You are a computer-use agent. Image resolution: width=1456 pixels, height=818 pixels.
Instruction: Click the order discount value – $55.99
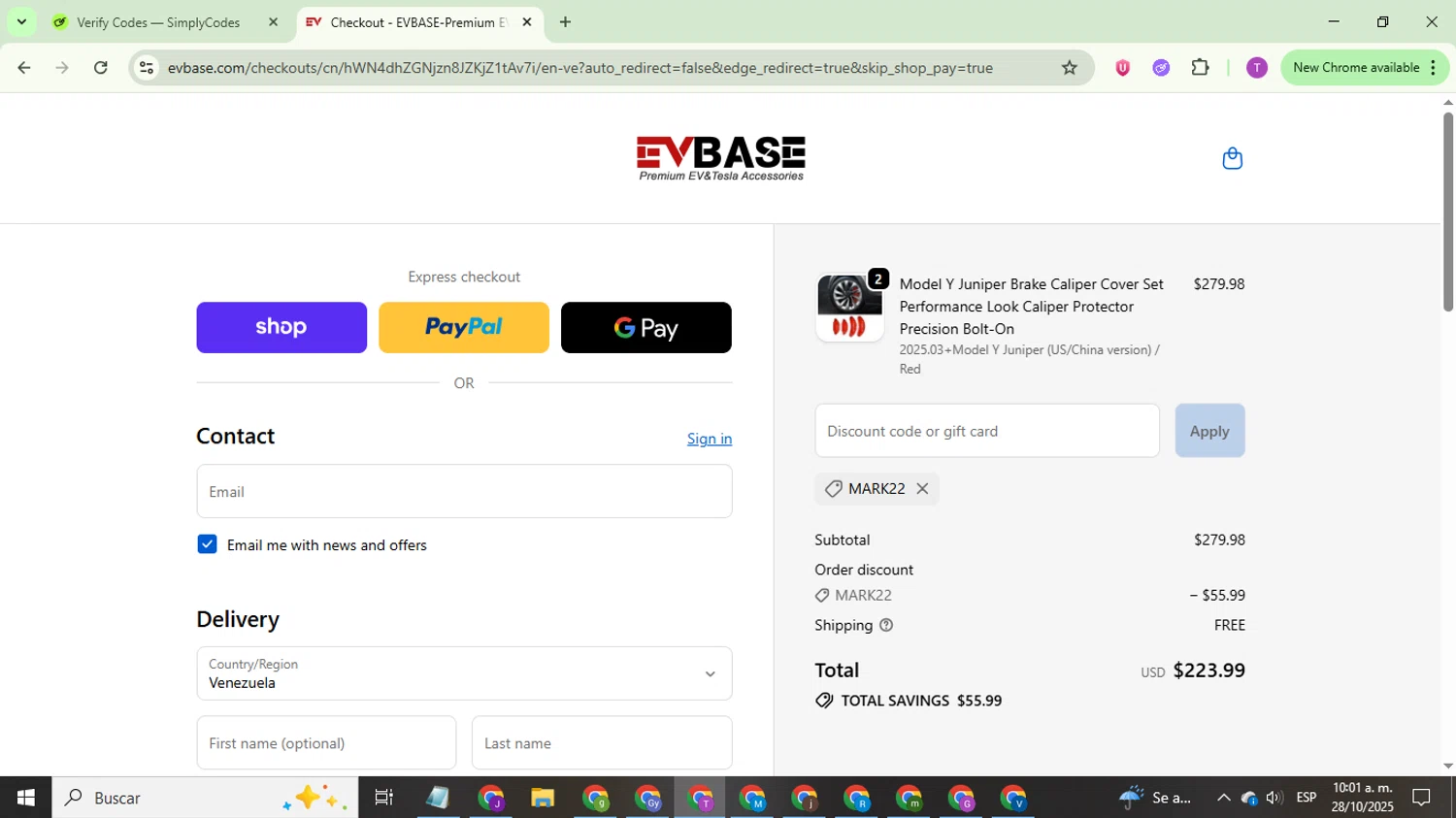(1217, 595)
